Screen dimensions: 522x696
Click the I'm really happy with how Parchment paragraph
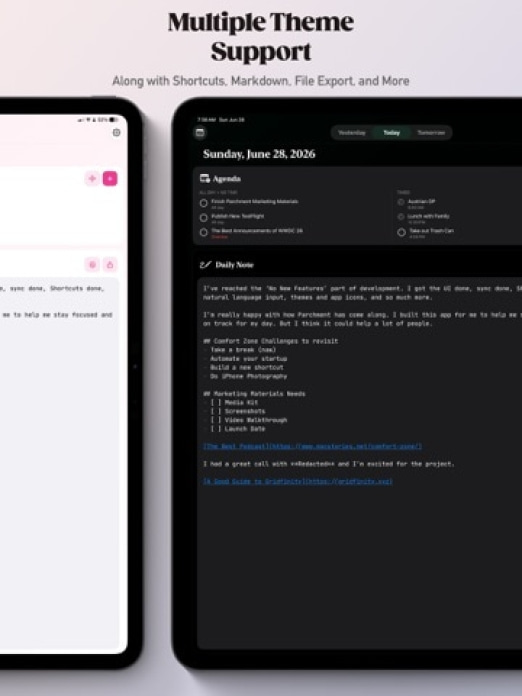pyautogui.click(x=362, y=319)
